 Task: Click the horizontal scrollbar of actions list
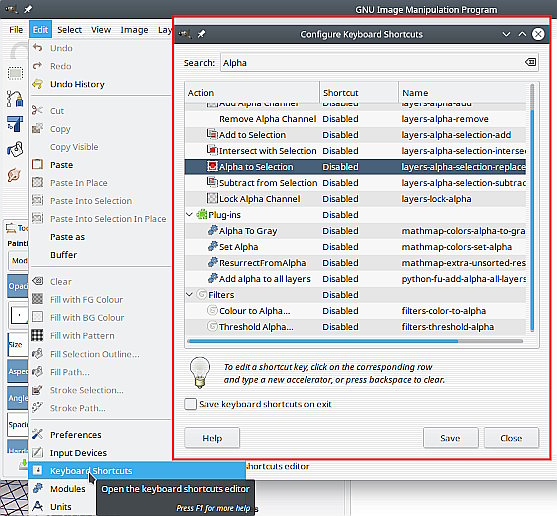pos(355,341)
